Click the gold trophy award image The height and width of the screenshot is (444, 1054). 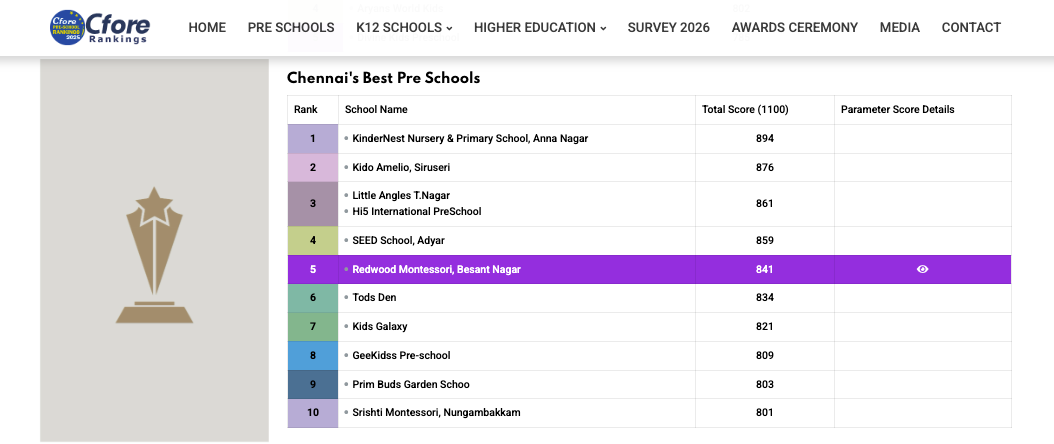click(x=154, y=255)
